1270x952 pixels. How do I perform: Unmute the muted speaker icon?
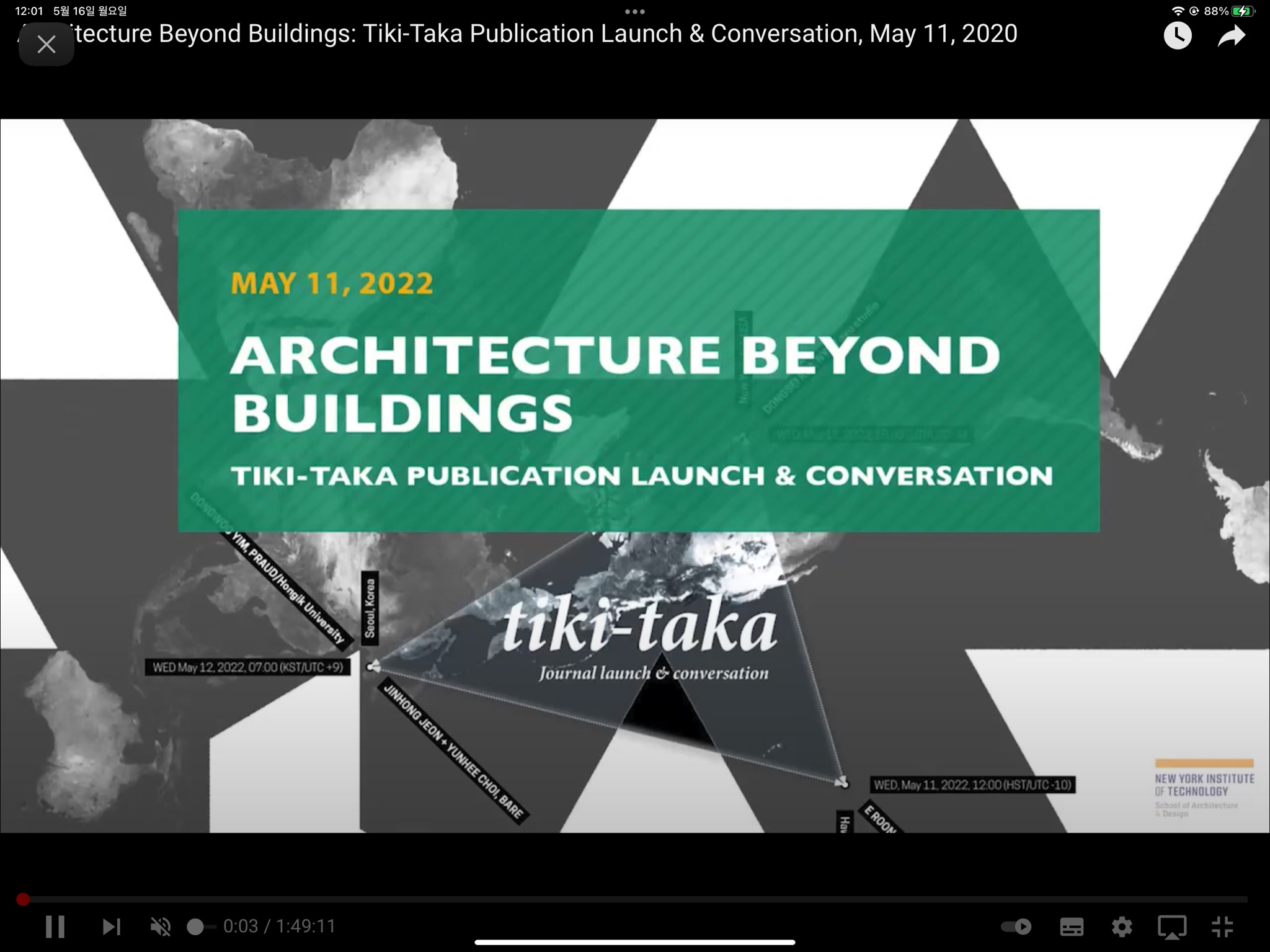161,927
